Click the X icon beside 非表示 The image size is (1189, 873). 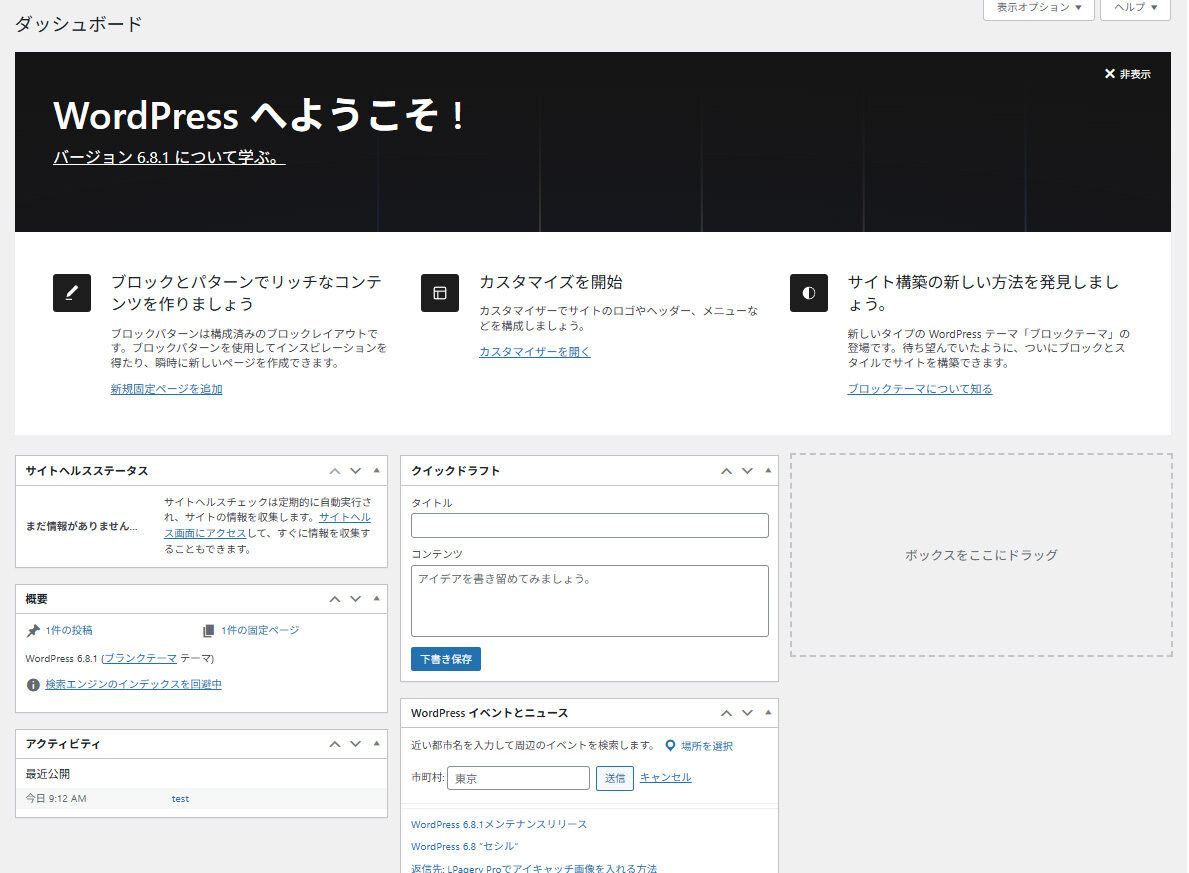click(x=1109, y=74)
